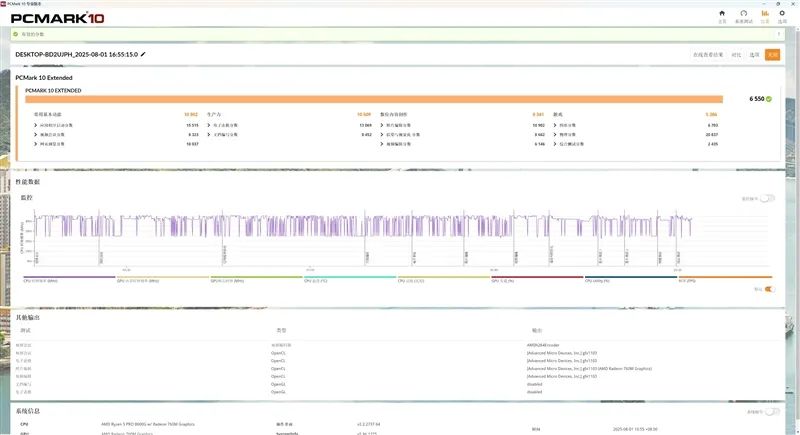Click the view result online button
Screen dimensions: 800x435
click(x=708, y=55)
